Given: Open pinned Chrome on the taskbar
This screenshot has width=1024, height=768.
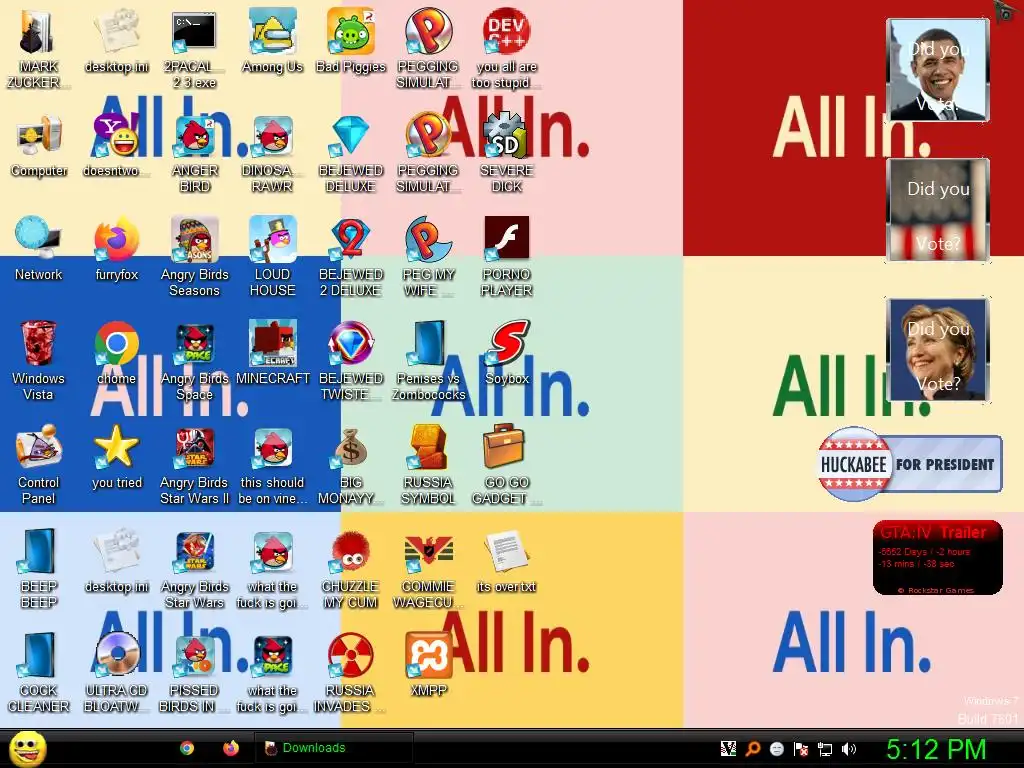Looking at the screenshot, I should coord(187,748).
